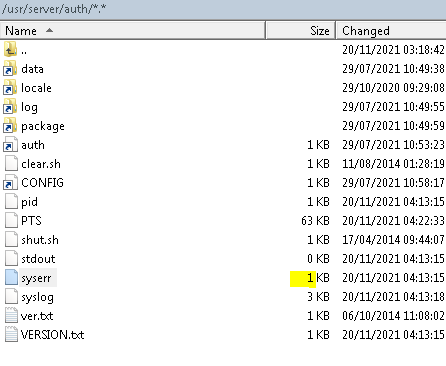Sort files by the Size column header
Screen dimensions: 446x366
pos(301,31)
